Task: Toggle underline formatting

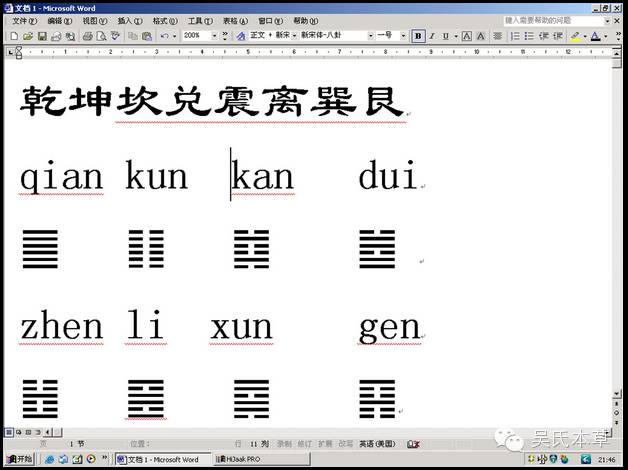Action: pyautogui.click(x=445, y=36)
